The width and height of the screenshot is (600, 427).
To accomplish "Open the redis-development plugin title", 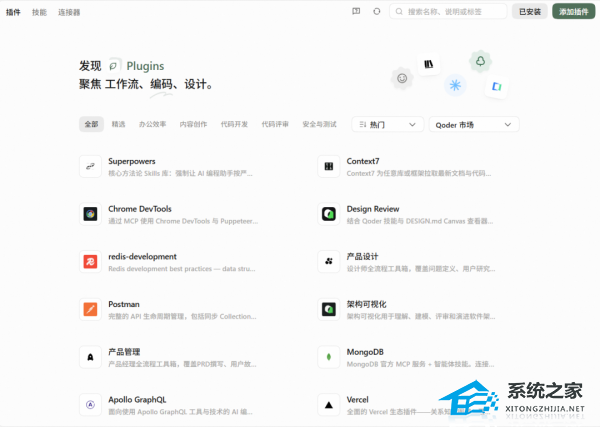I will click(x=142, y=256).
